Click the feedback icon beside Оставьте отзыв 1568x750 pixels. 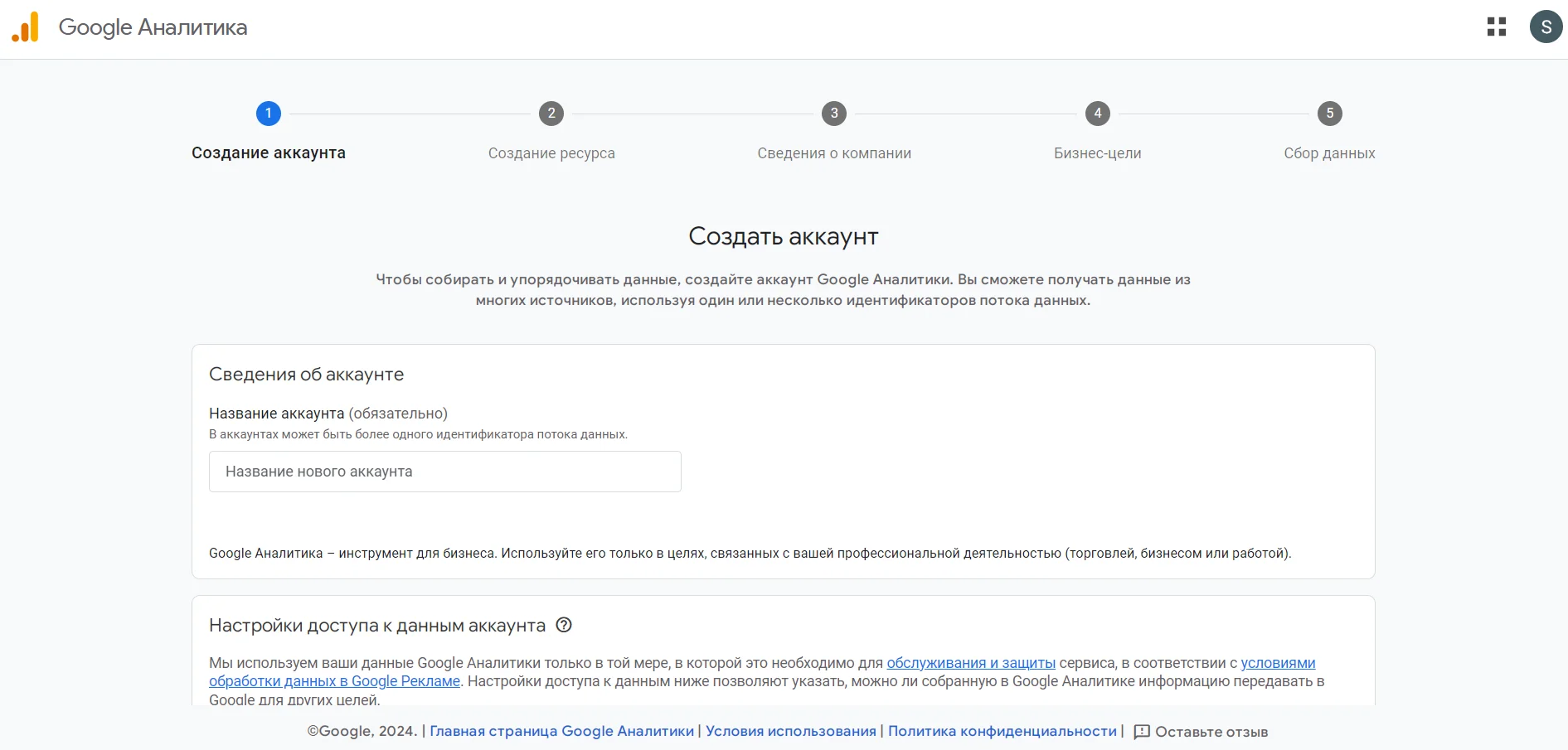tap(1142, 732)
